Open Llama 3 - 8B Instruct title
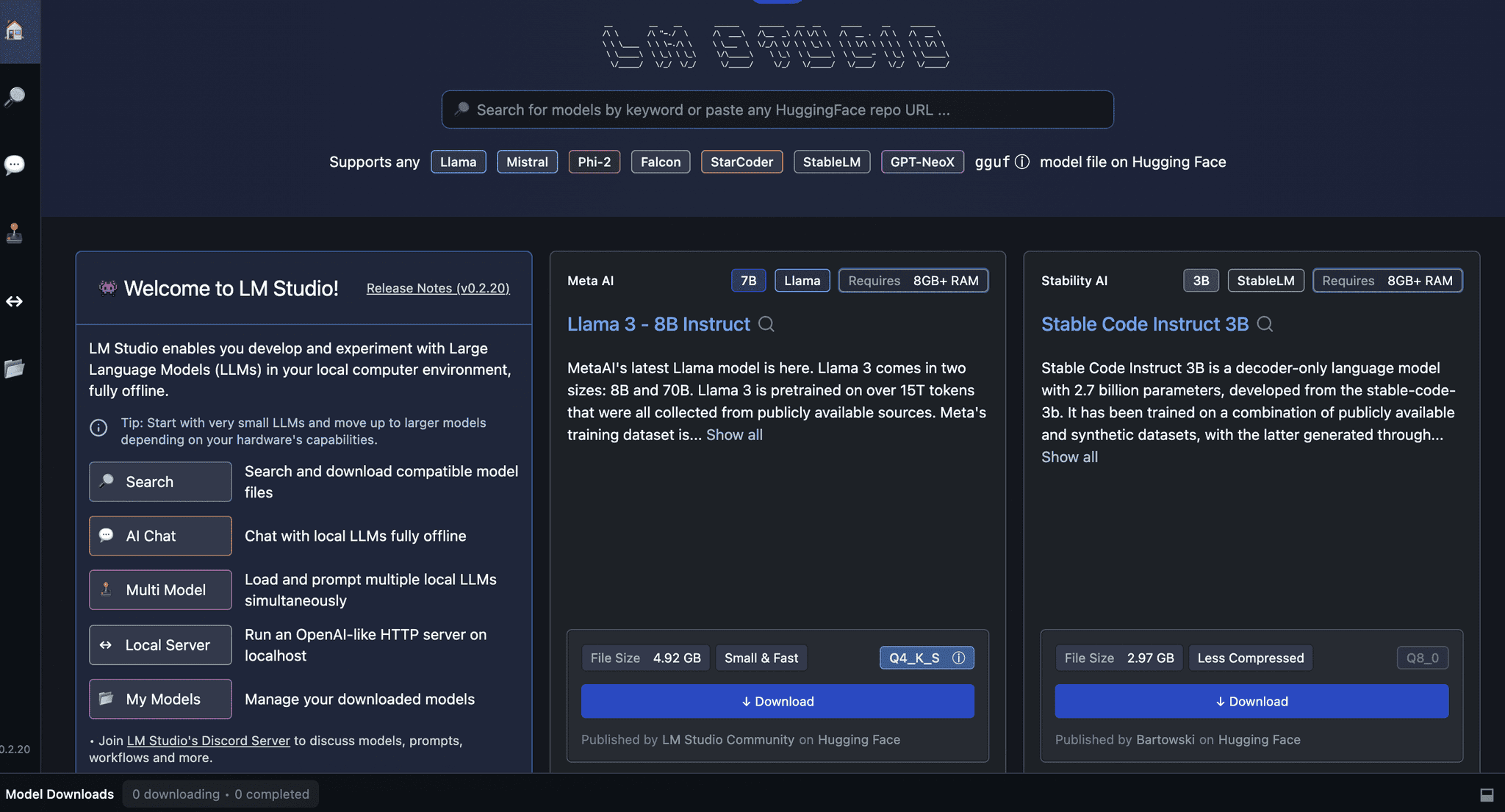Screen dimensions: 1505x812 658,324
